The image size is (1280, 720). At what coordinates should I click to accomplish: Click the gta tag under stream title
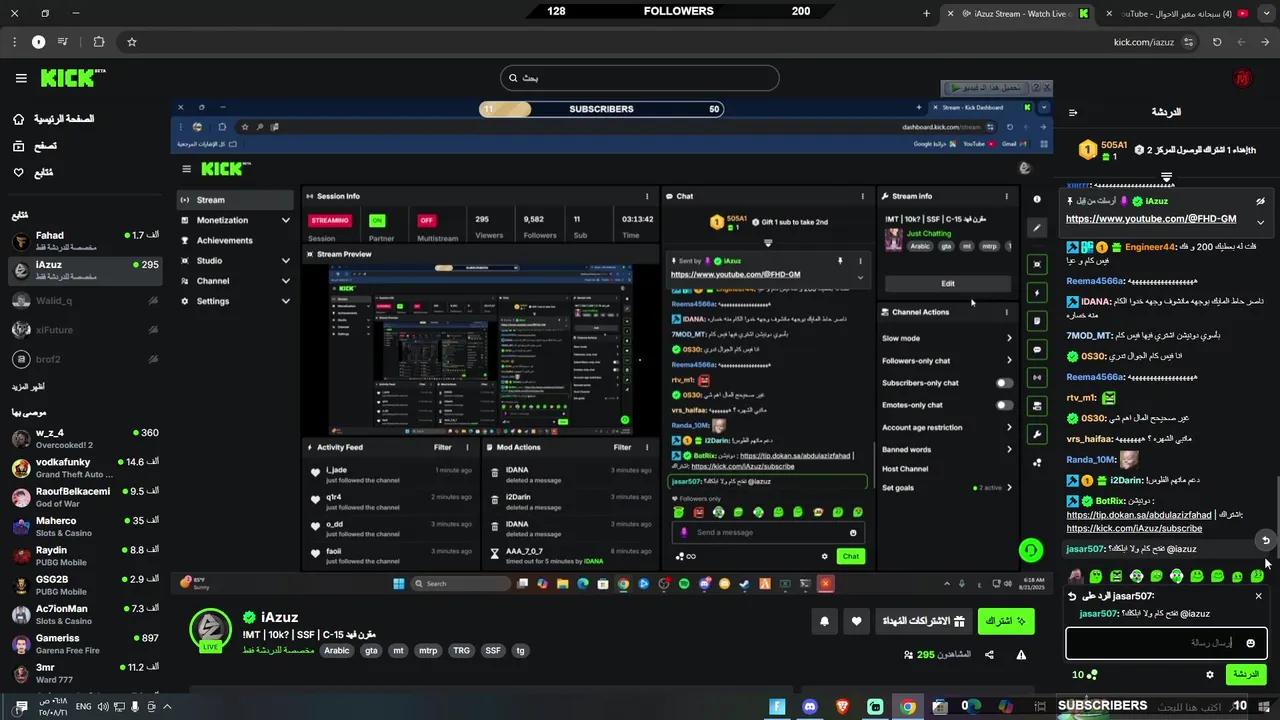(371, 650)
